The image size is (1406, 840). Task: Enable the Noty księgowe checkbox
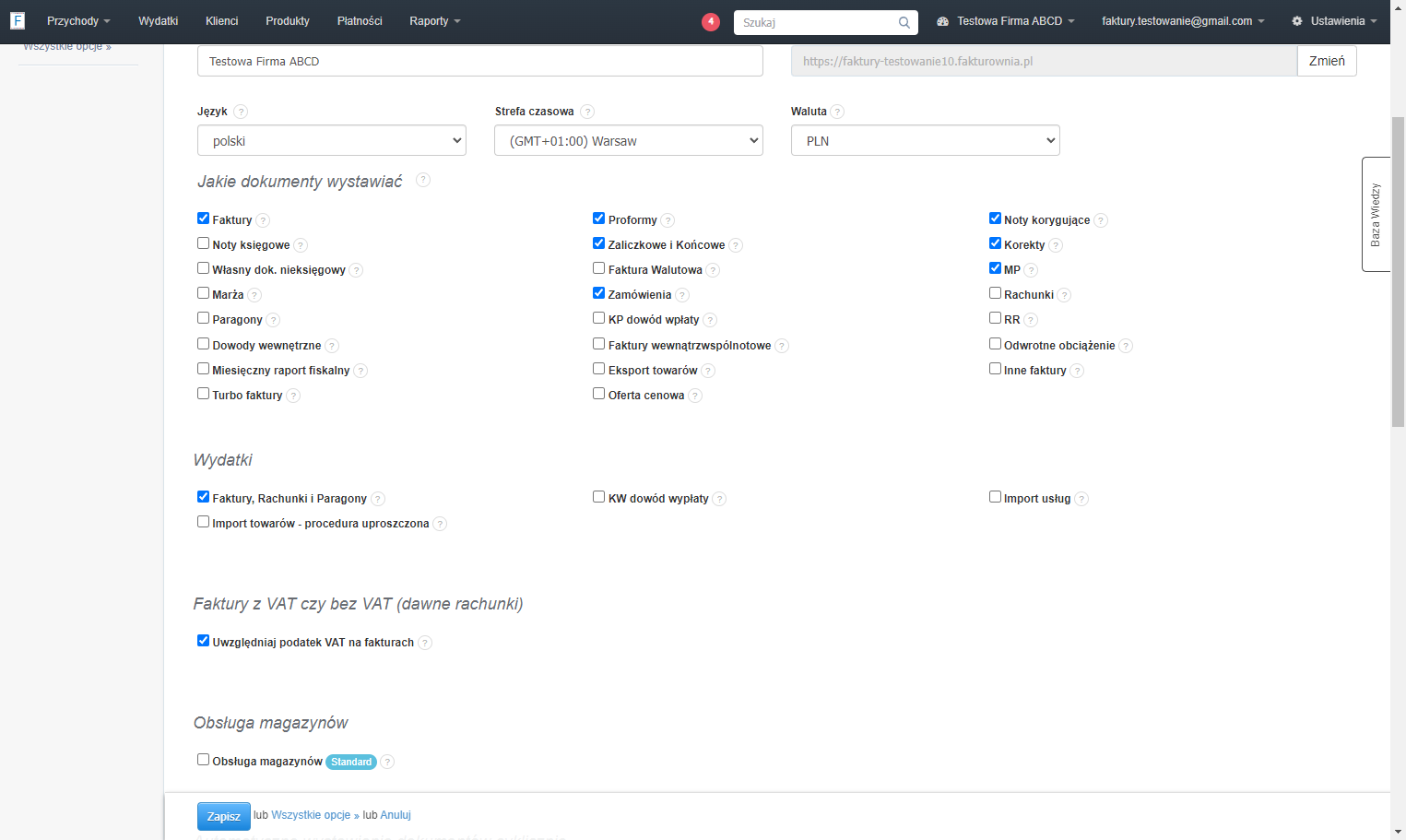pyautogui.click(x=203, y=243)
